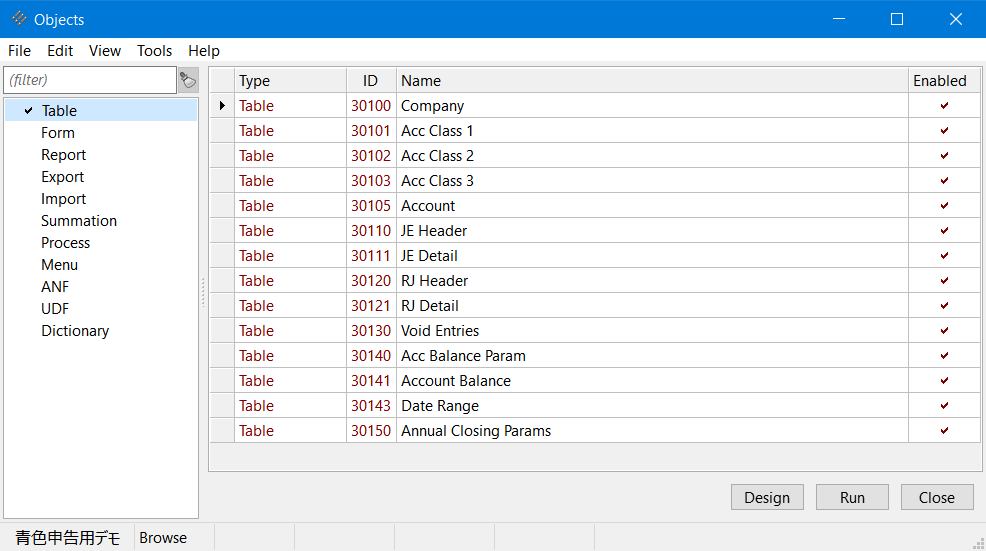
Task: Disable the Void Entries table checkbox
Action: click(944, 331)
